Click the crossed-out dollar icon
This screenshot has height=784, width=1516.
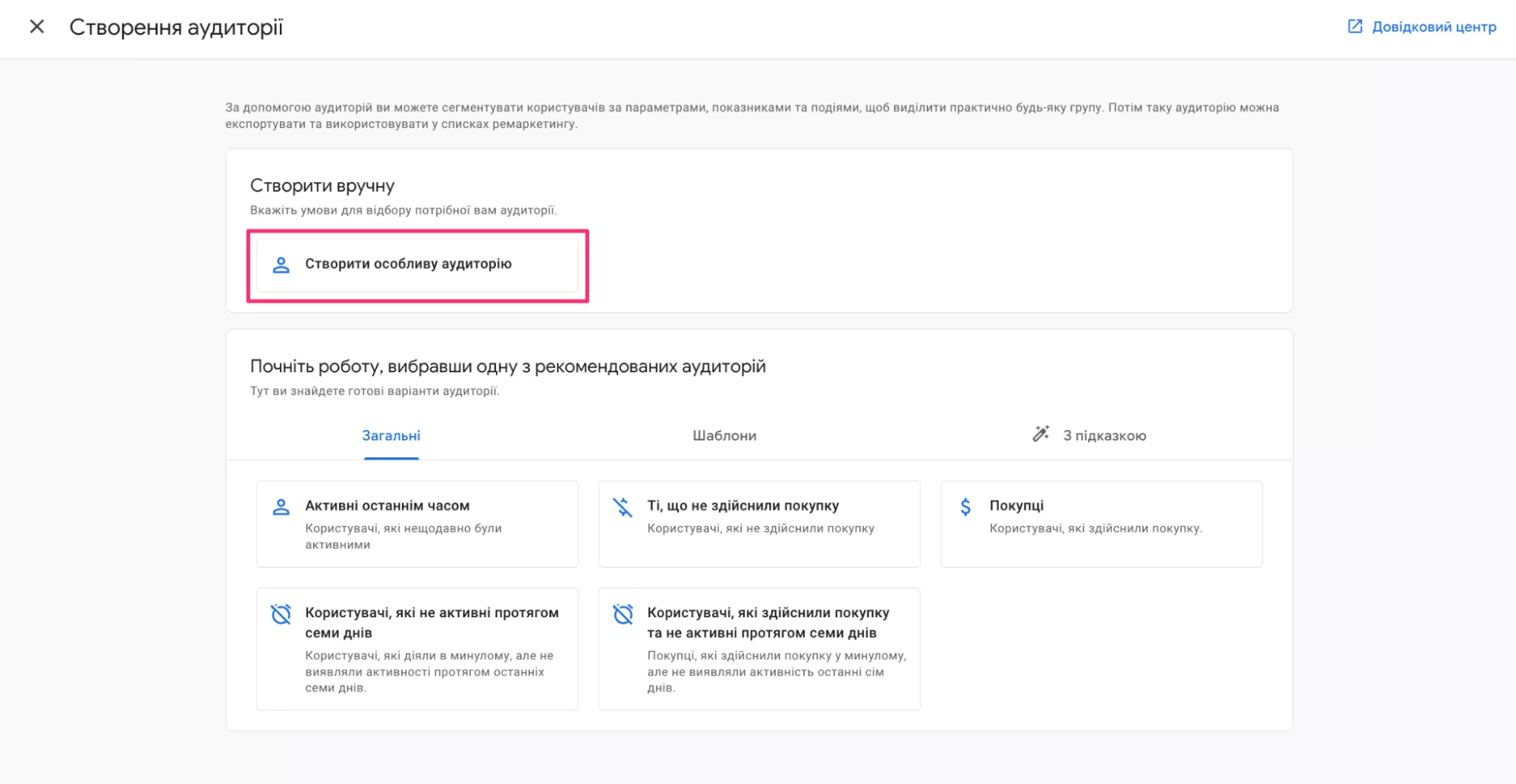623,507
